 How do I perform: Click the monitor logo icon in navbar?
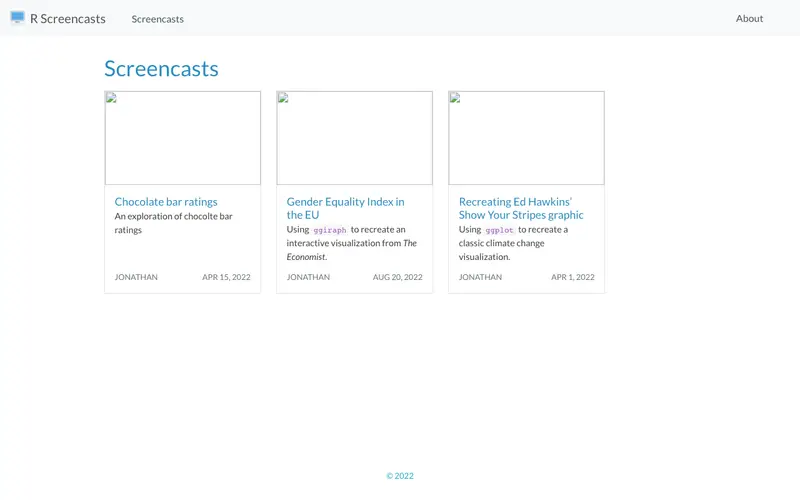(17, 18)
